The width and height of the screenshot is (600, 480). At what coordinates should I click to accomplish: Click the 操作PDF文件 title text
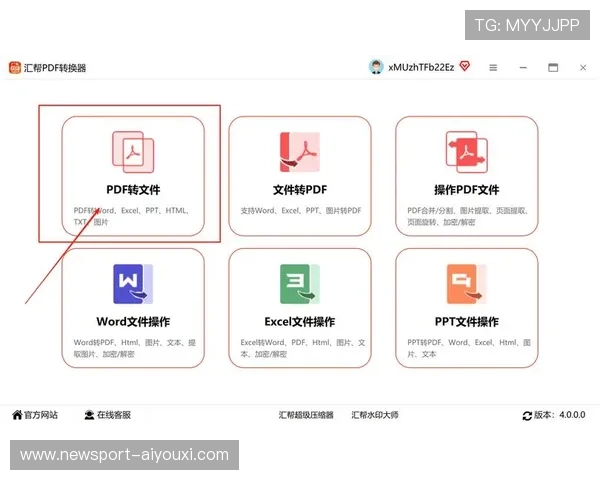[466, 189]
